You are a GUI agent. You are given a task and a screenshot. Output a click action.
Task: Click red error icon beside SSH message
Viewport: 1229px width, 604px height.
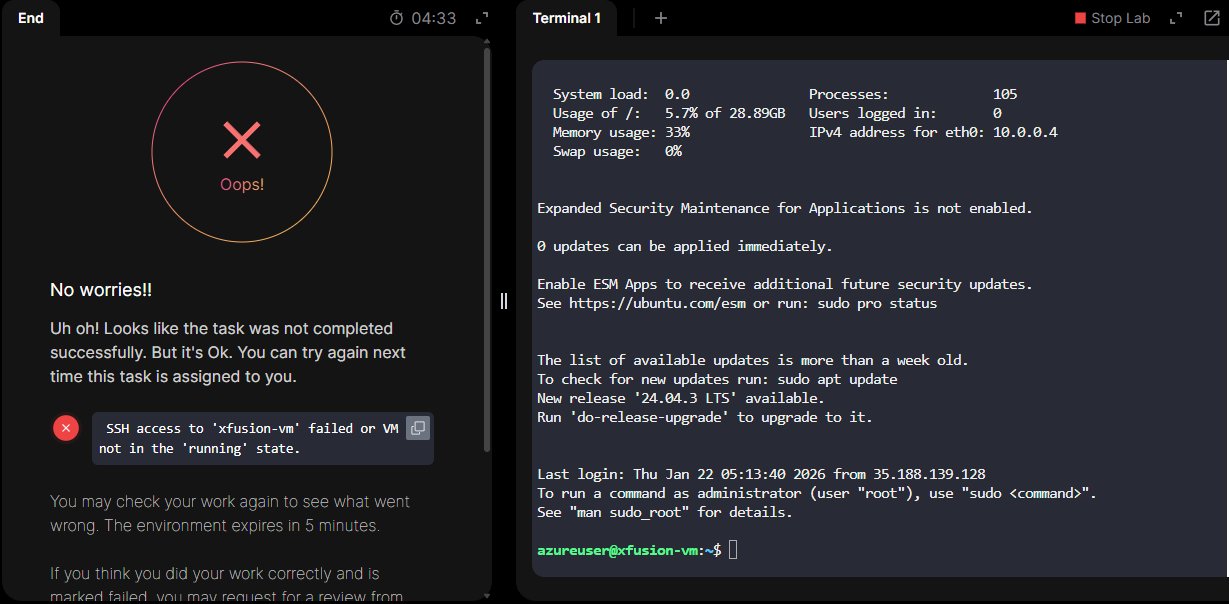coord(66,428)
